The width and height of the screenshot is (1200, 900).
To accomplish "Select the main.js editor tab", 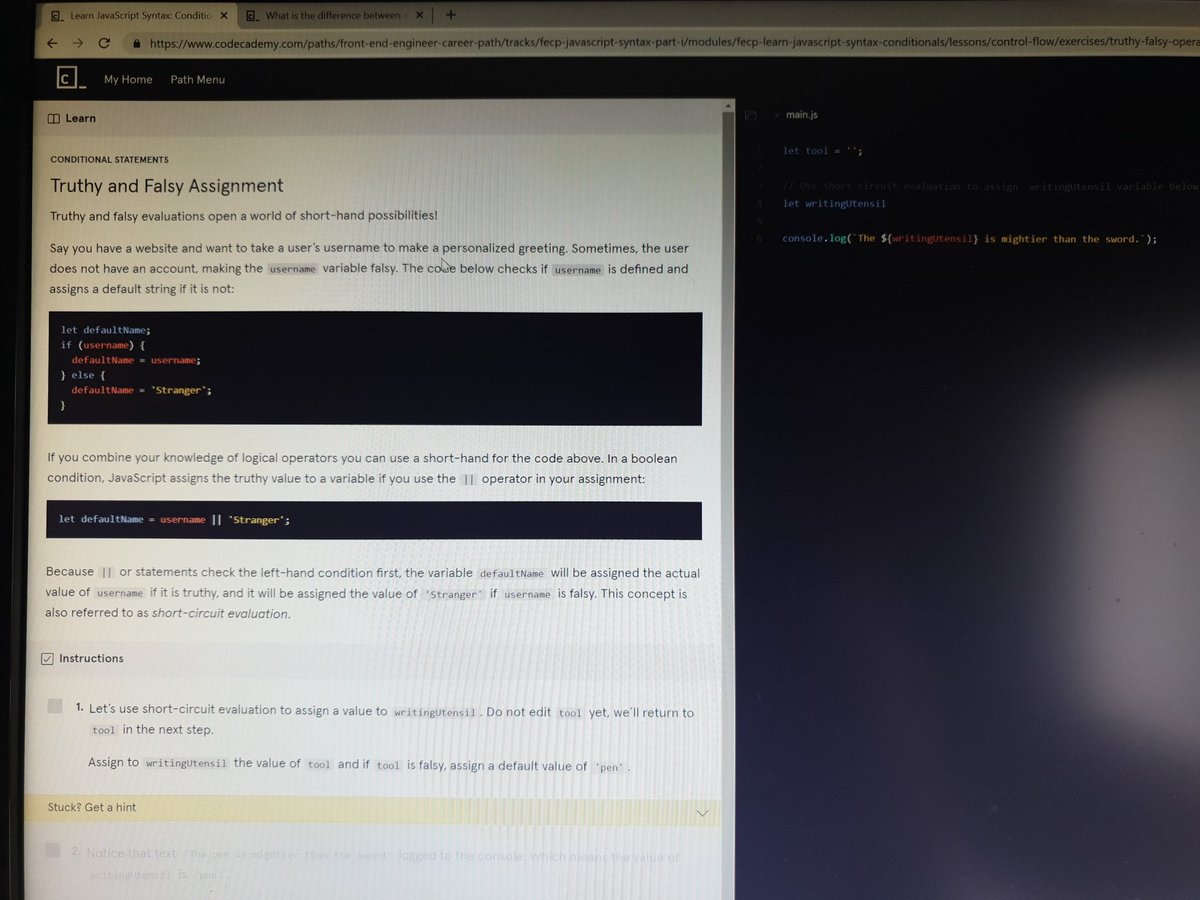I will coord(802,116).
